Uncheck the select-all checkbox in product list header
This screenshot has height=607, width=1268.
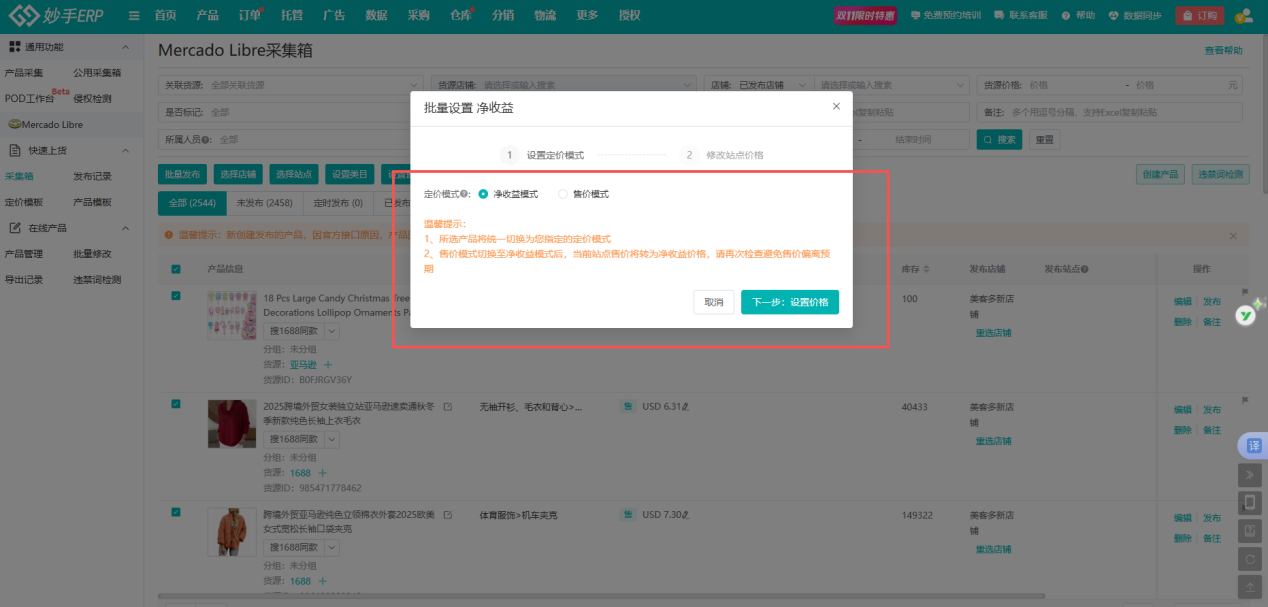(x=175, y=269)
